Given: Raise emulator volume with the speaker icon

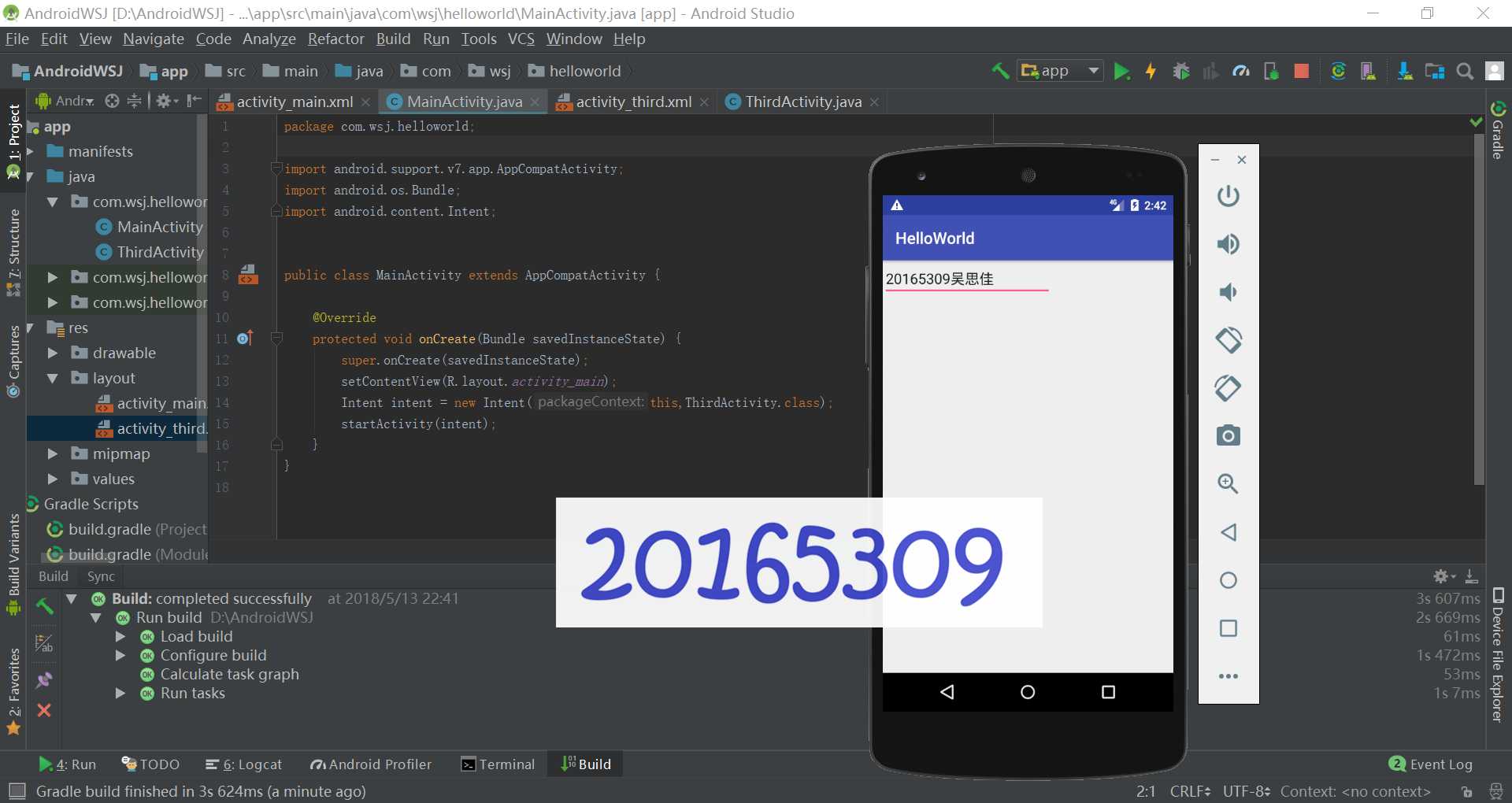Looking at the screenshot, I should pyautogui.click(x=1228, y=244).
